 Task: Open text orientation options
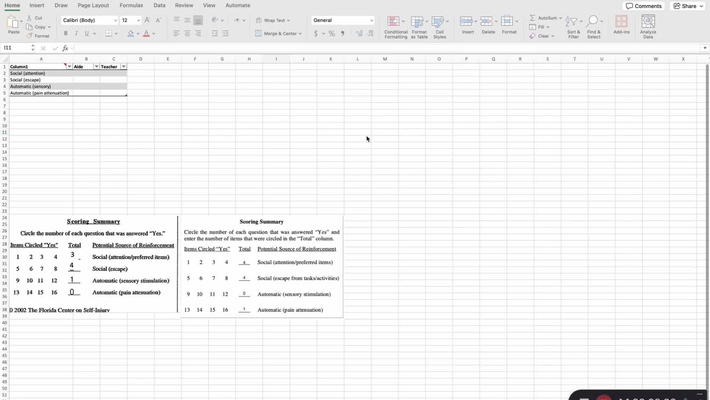tap(215, 20)
